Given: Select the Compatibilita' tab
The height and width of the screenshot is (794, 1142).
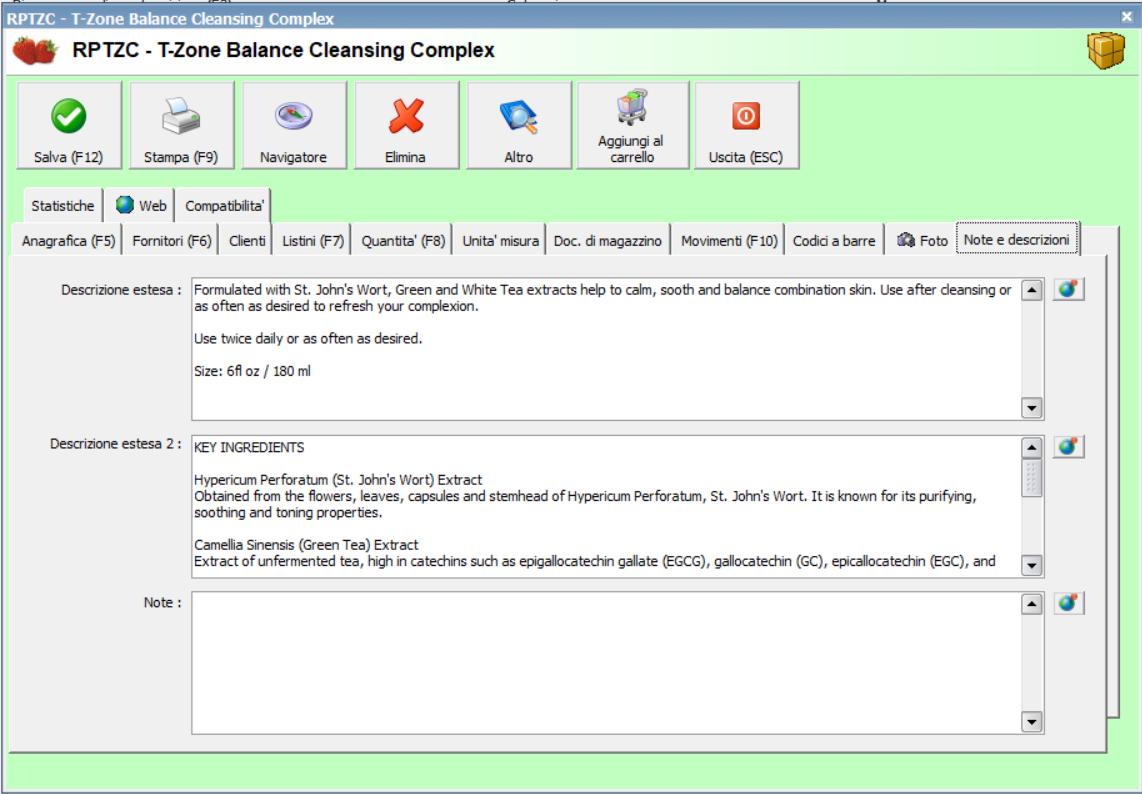Looking at the screenshot, I should click(x=224, y=205).
